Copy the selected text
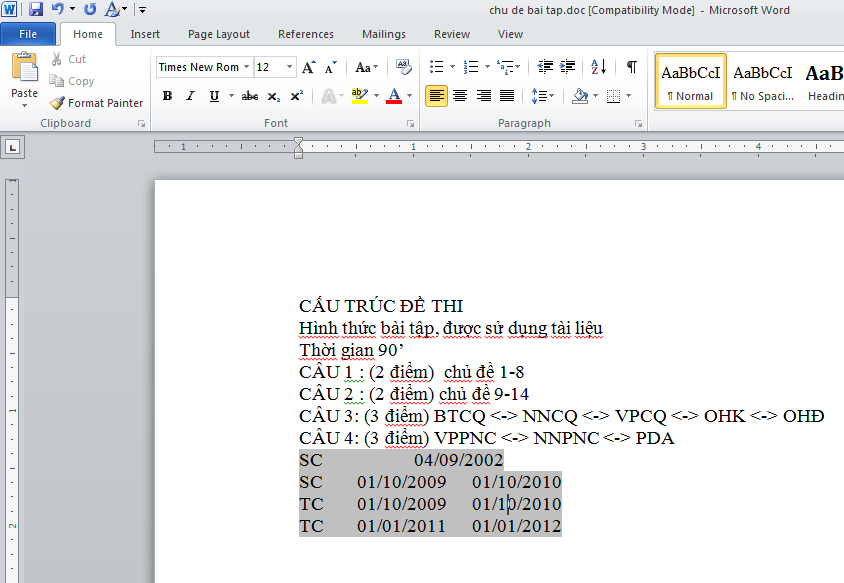 click(72, 81)
